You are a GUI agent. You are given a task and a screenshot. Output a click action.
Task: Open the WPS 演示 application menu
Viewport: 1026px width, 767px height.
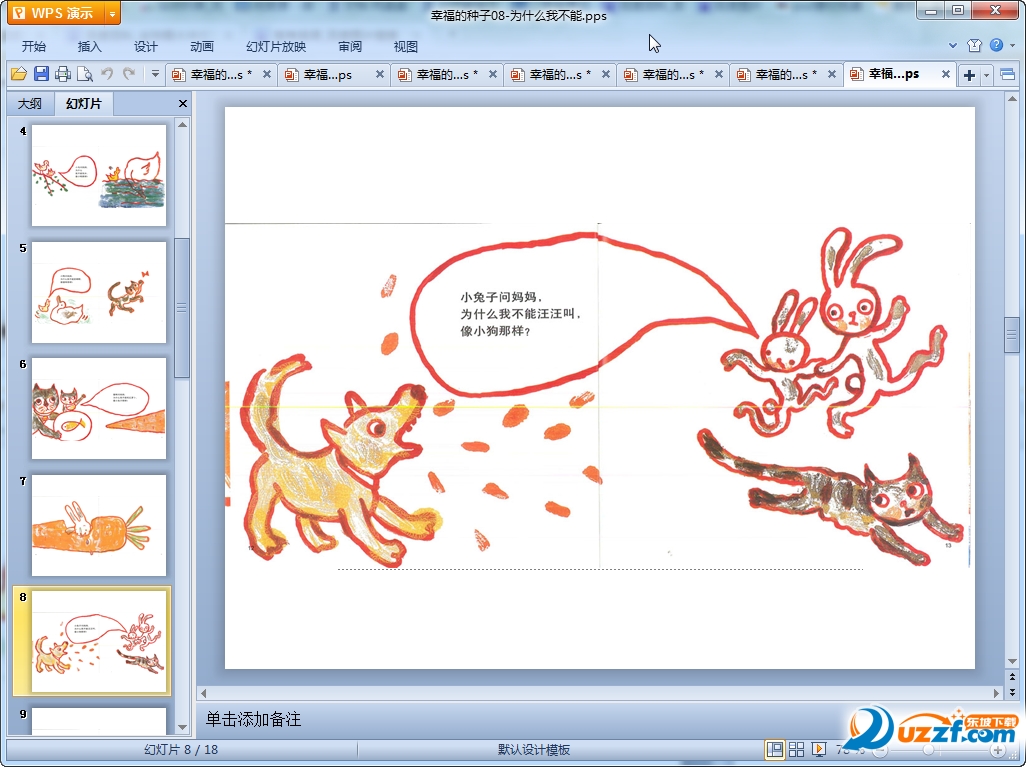(x=55, y=12)
